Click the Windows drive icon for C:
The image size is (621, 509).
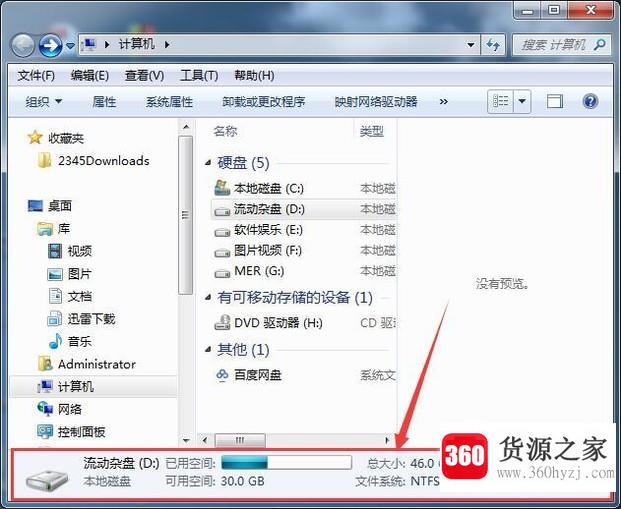(222, 188)
